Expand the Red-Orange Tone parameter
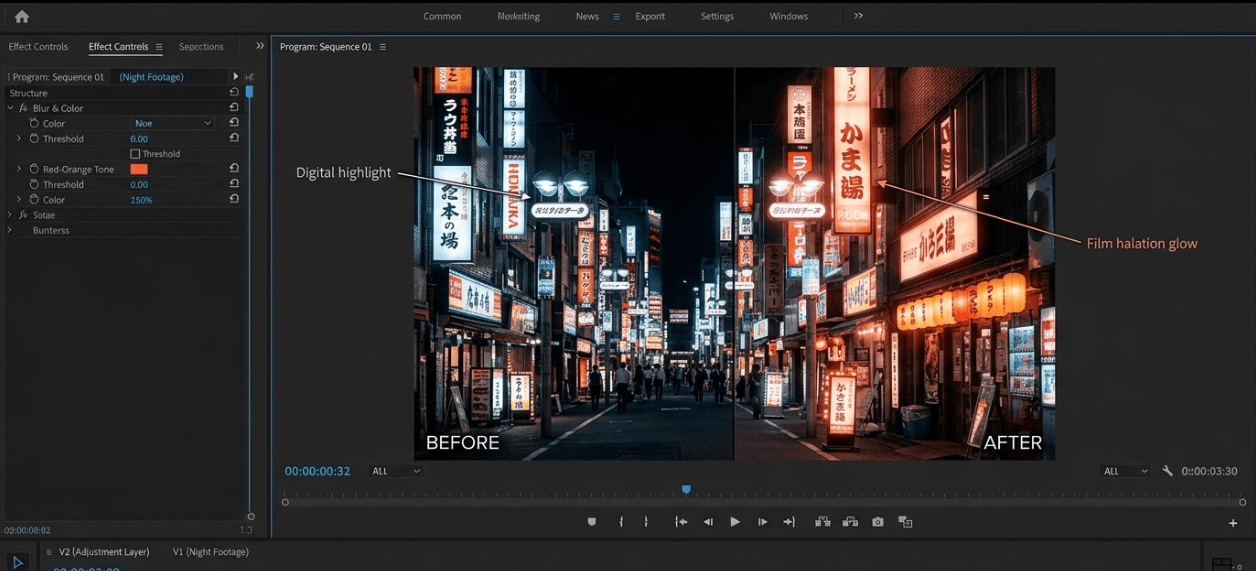1256x571 pixels. pyautogui.click(x=19, y=169)
